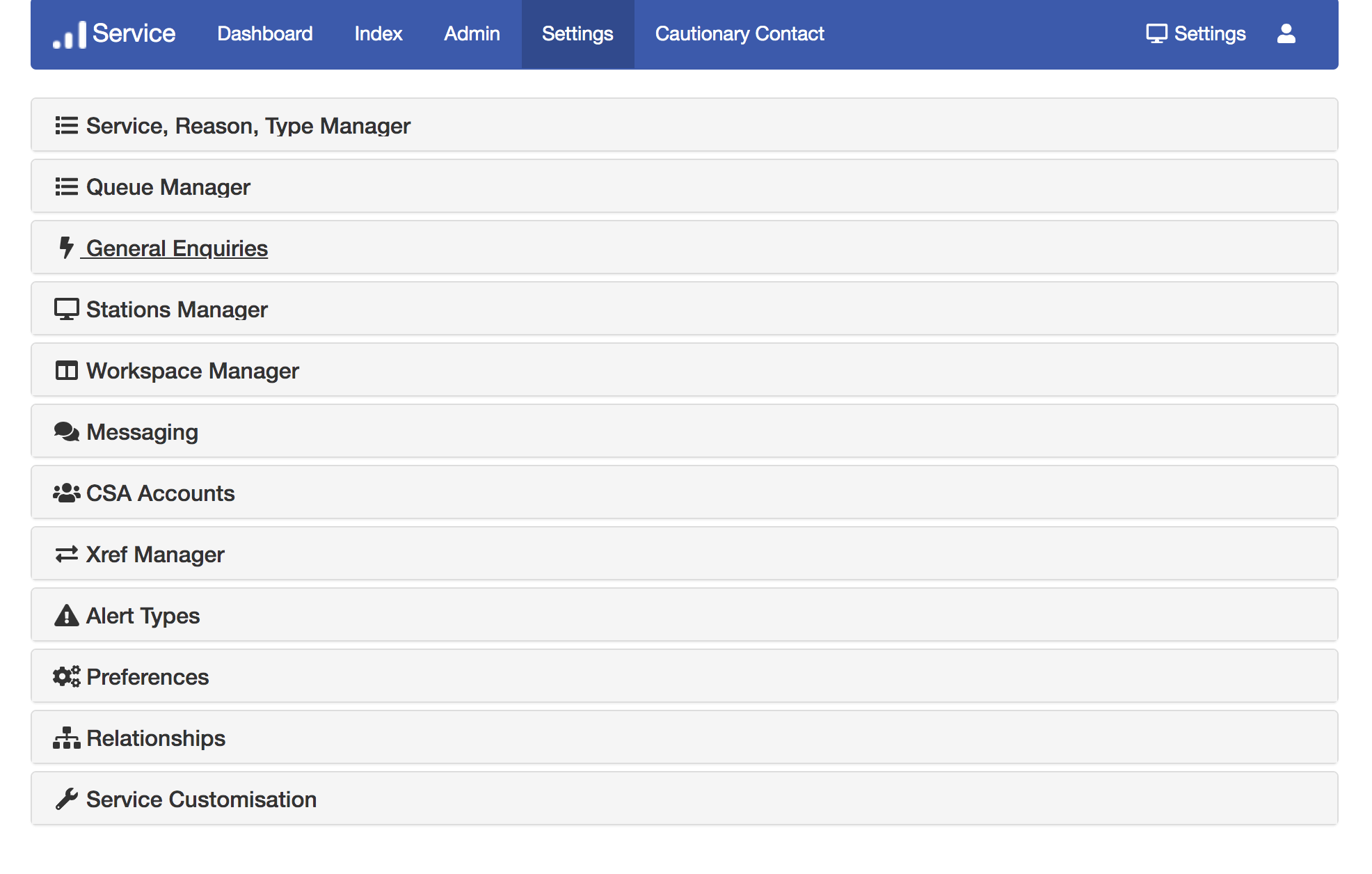Select the CSA Accounts group icon

(x=66, y=492)
